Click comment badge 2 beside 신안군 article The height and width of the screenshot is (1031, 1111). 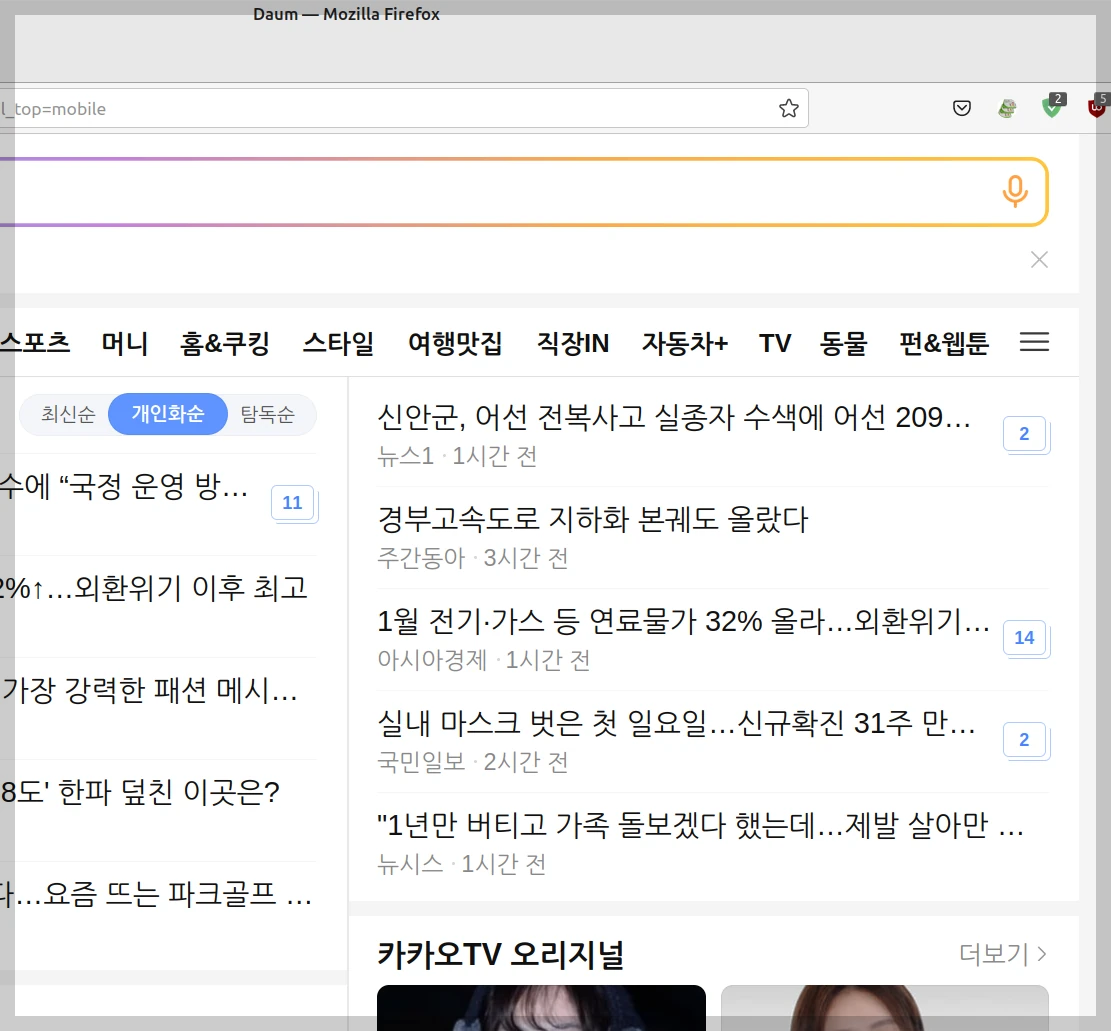coord(1025,434)
